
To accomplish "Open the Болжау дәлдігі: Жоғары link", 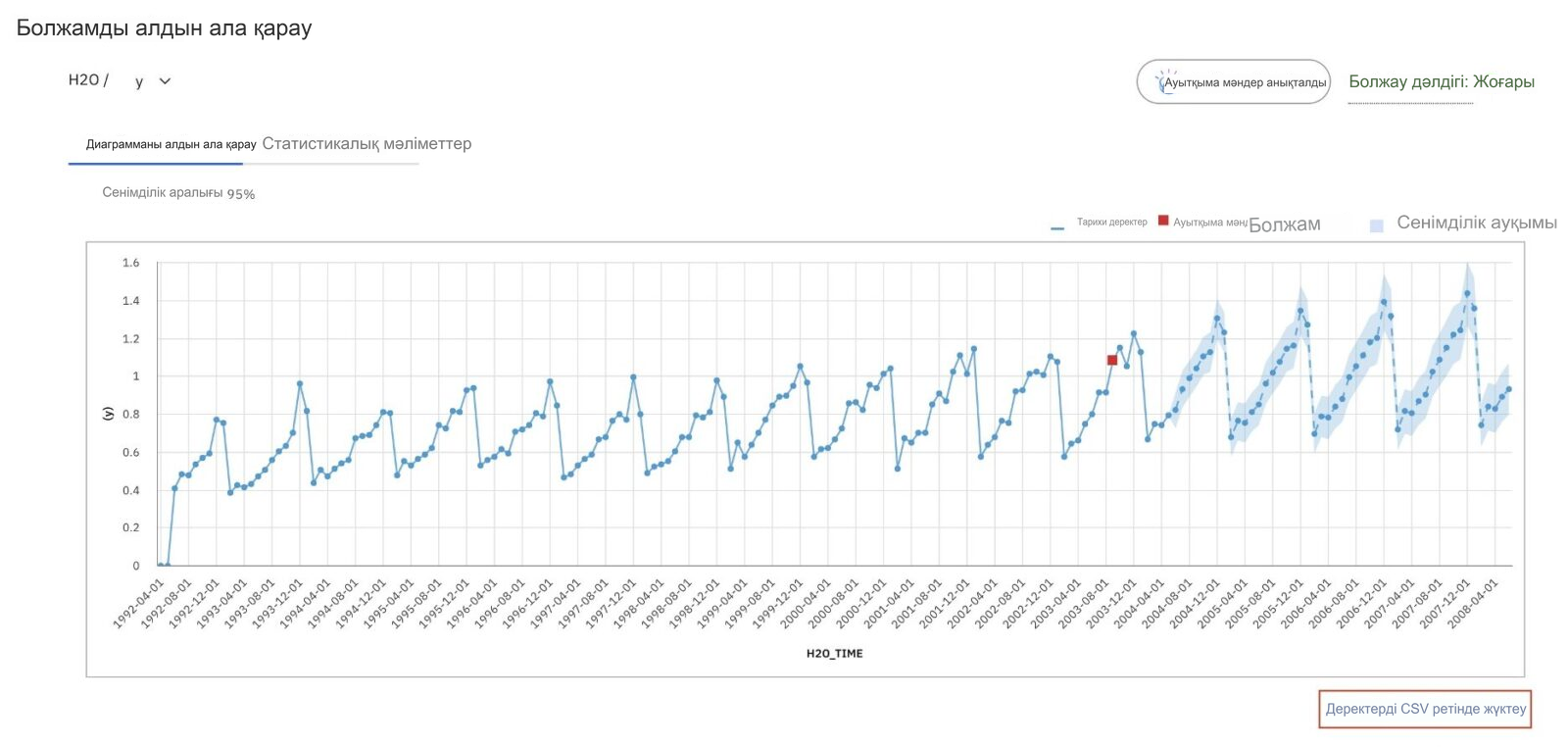I will (1442, 82).
